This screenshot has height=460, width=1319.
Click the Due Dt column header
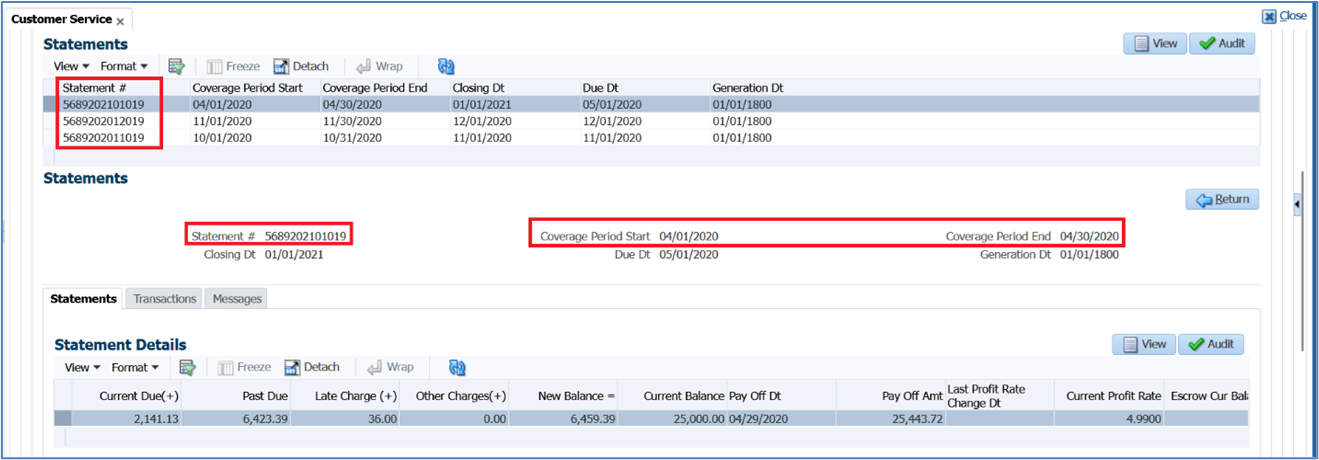601,88
